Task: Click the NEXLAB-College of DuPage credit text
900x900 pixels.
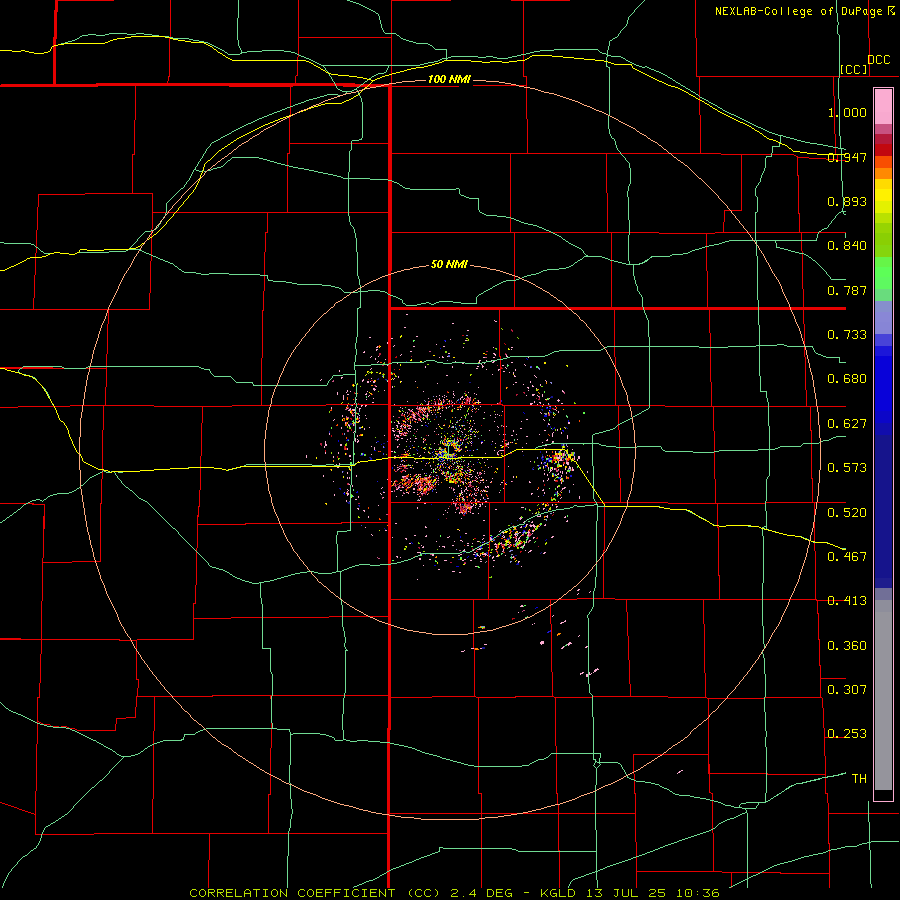Action: tap(798, 11)
